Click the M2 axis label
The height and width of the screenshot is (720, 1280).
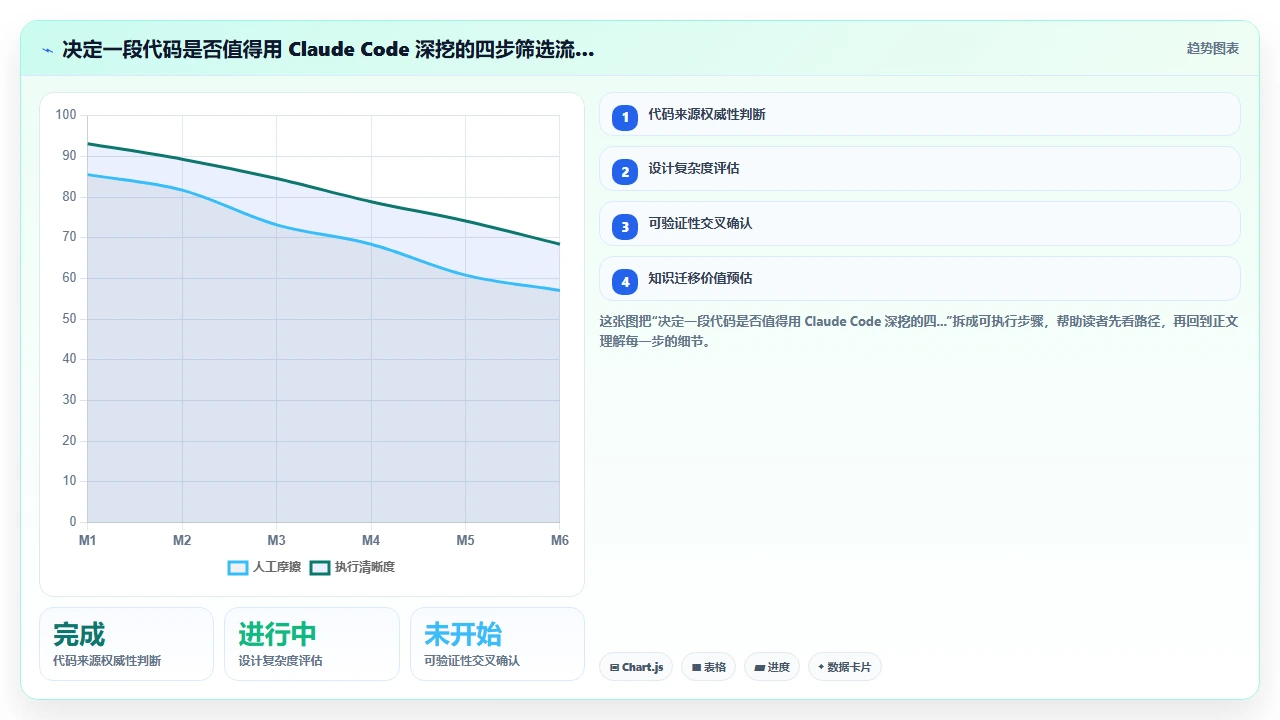pos(182,540)
